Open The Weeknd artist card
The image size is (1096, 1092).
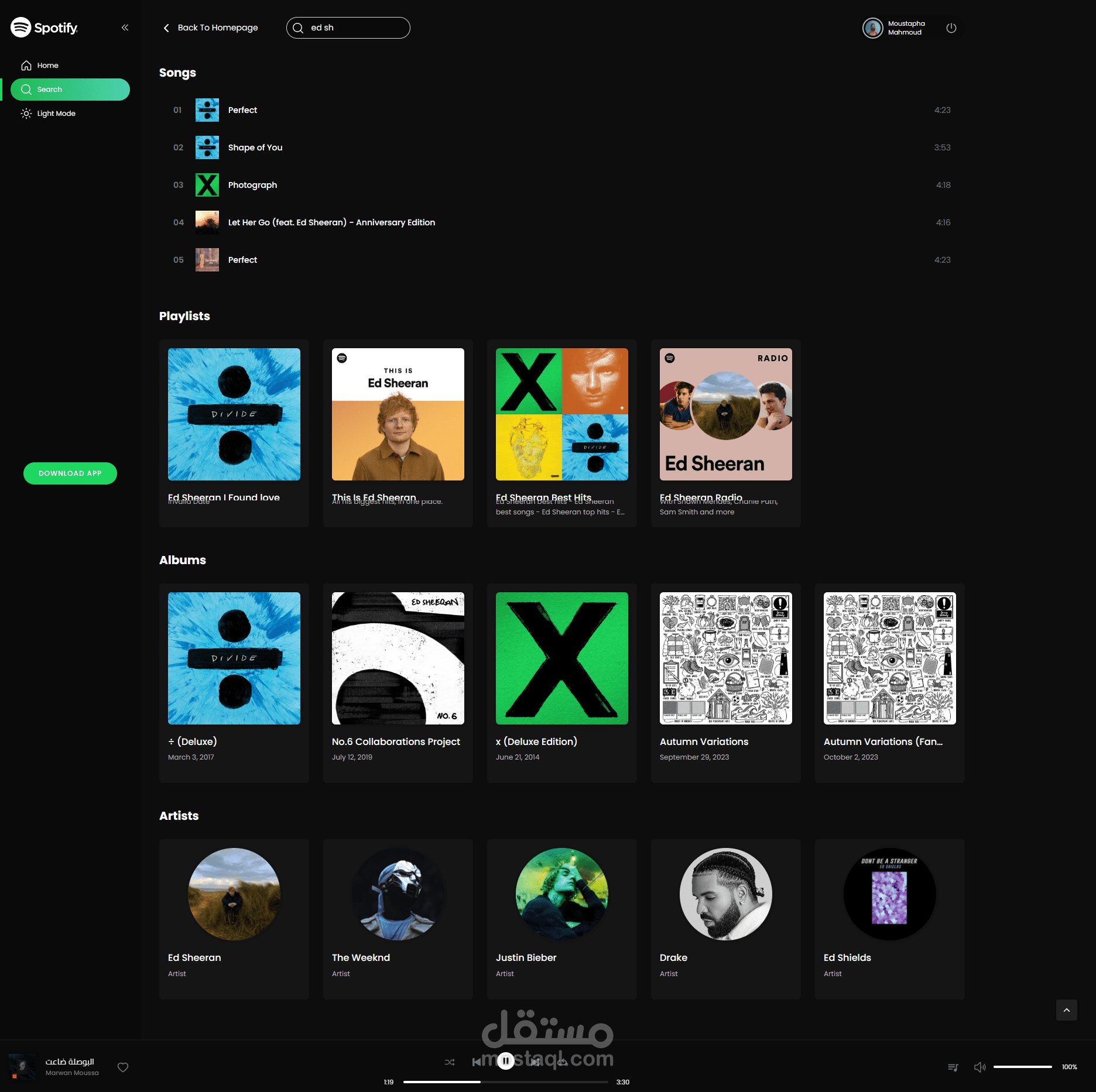[x=398, y=919]
